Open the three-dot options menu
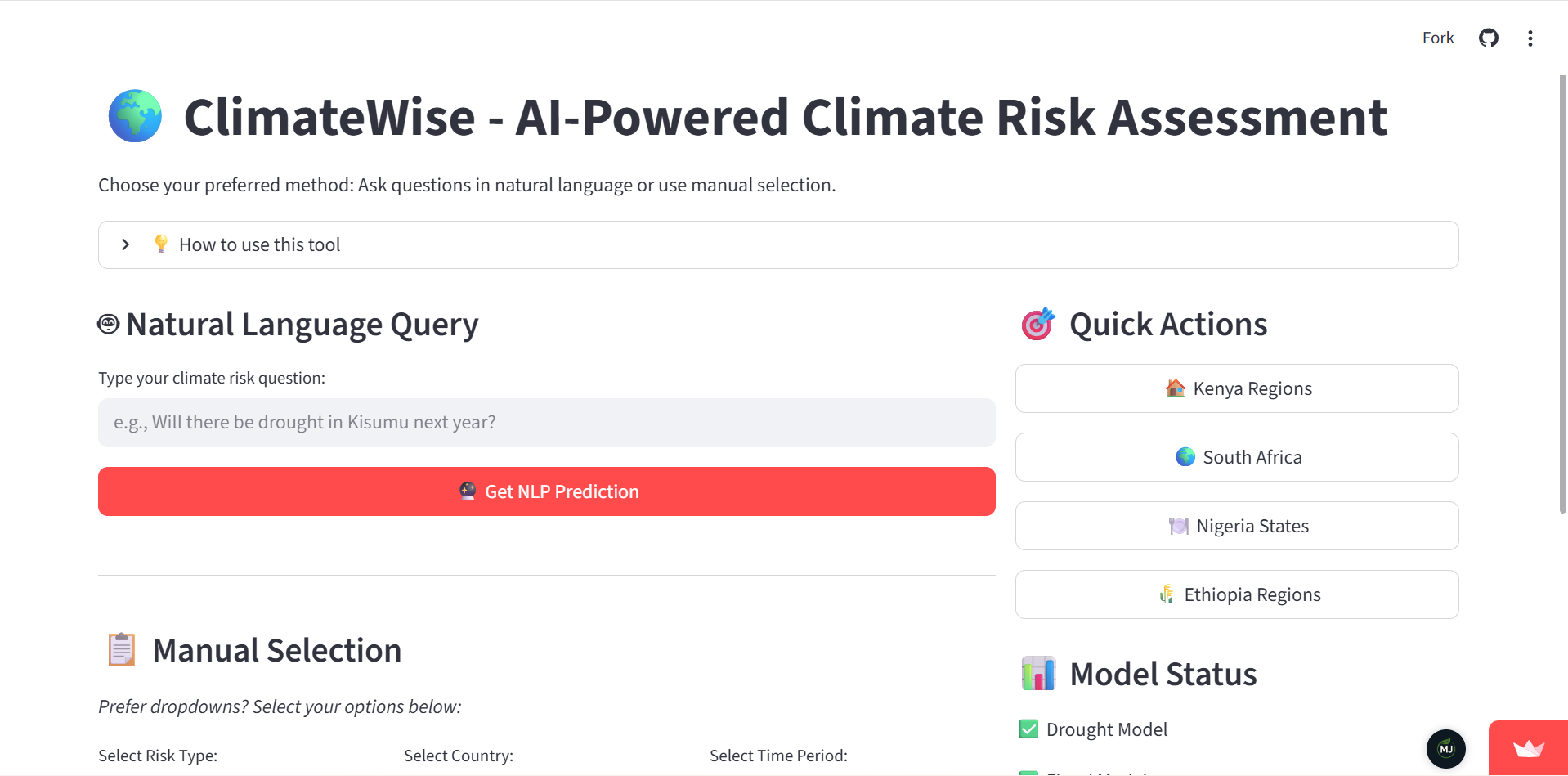This screenshot has height=776, width=1568. [1530, 38]
